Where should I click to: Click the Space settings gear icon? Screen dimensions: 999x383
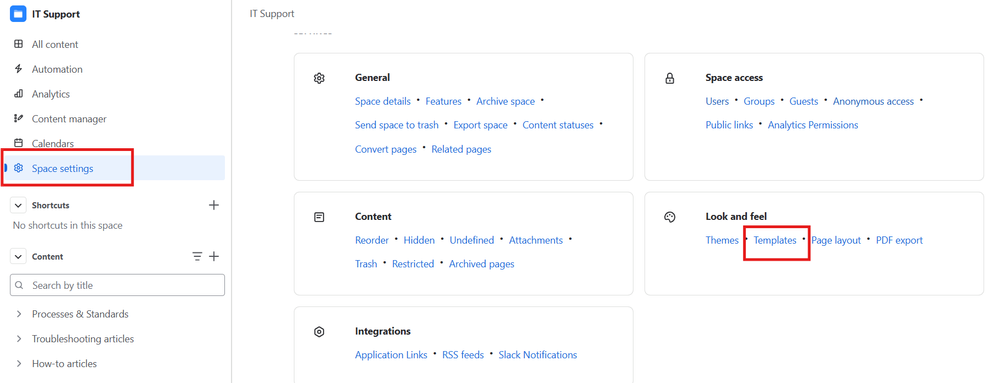[18, 168]
